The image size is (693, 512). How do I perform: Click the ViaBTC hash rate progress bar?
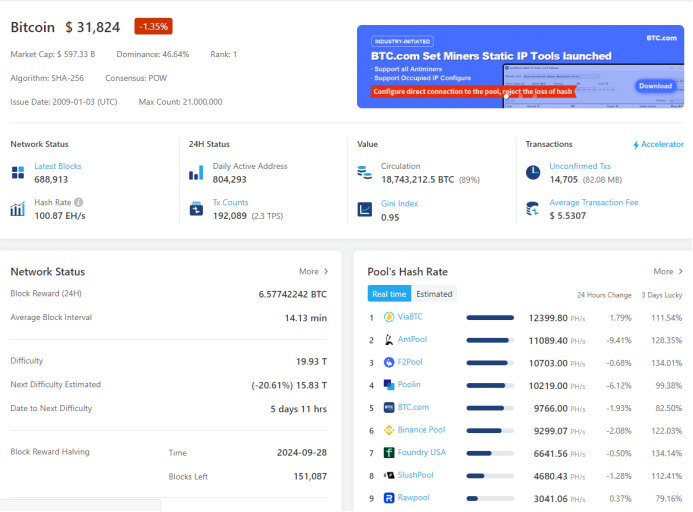pos(490,317)
